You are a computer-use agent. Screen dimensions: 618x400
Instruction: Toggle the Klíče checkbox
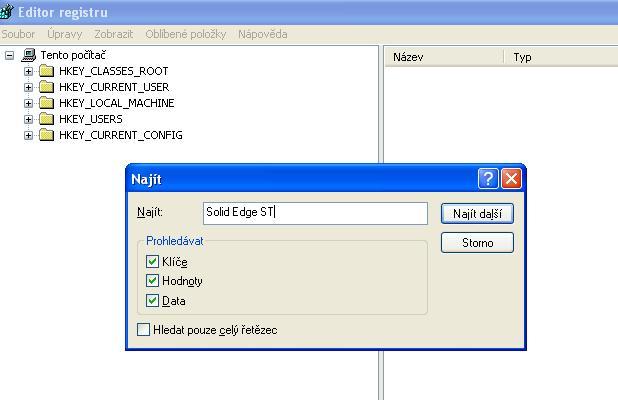152,261
